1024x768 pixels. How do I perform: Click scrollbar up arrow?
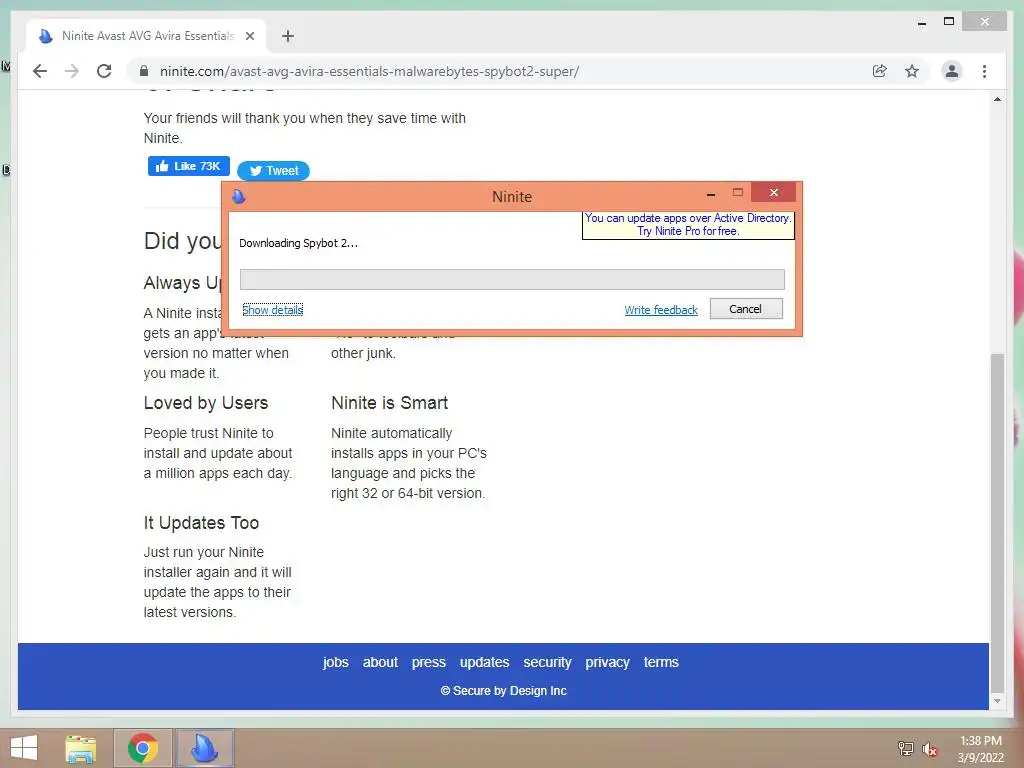click(997, 99)
